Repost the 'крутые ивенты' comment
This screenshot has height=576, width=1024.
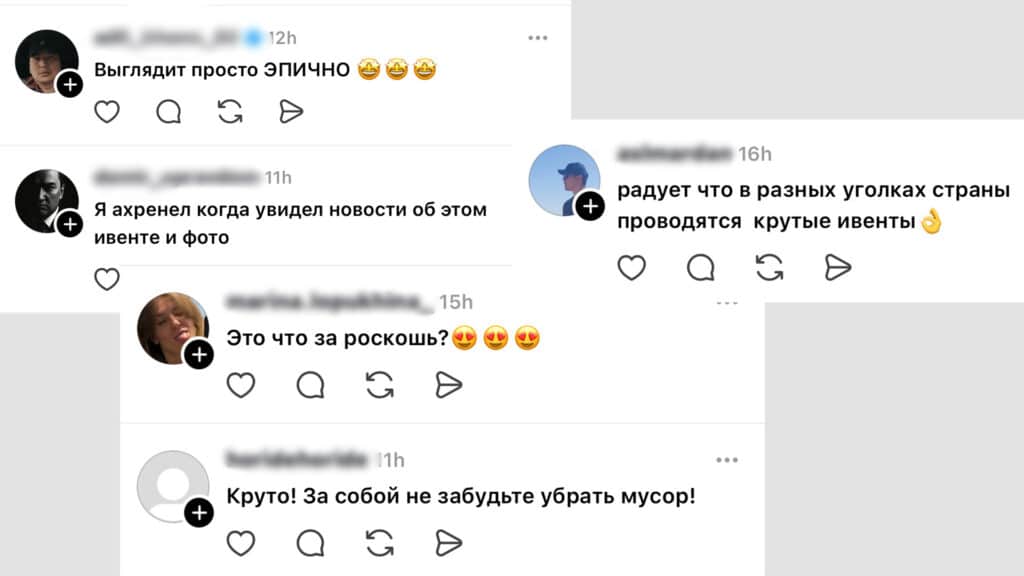pyautogui.click(x=769, y=267)
